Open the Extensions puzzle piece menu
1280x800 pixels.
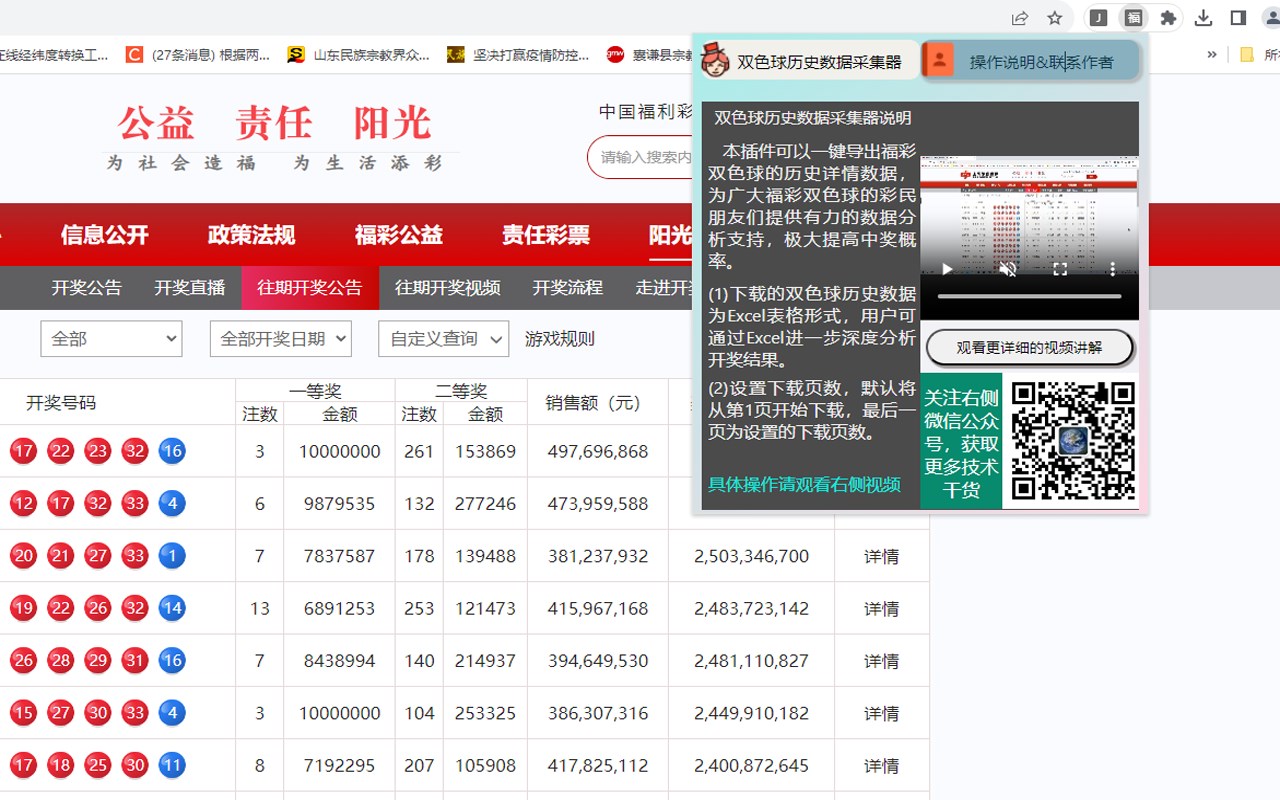pos(1167,18)
